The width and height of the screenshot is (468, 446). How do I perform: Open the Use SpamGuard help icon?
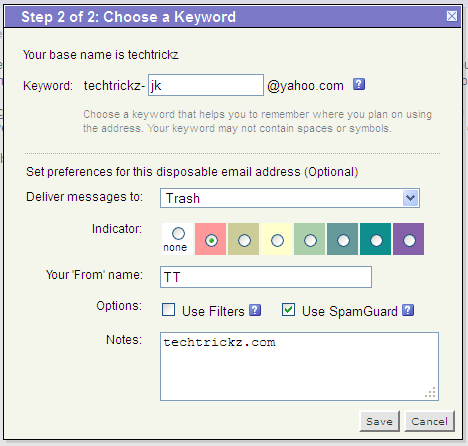pyautogui.click(x=408, y=310)
